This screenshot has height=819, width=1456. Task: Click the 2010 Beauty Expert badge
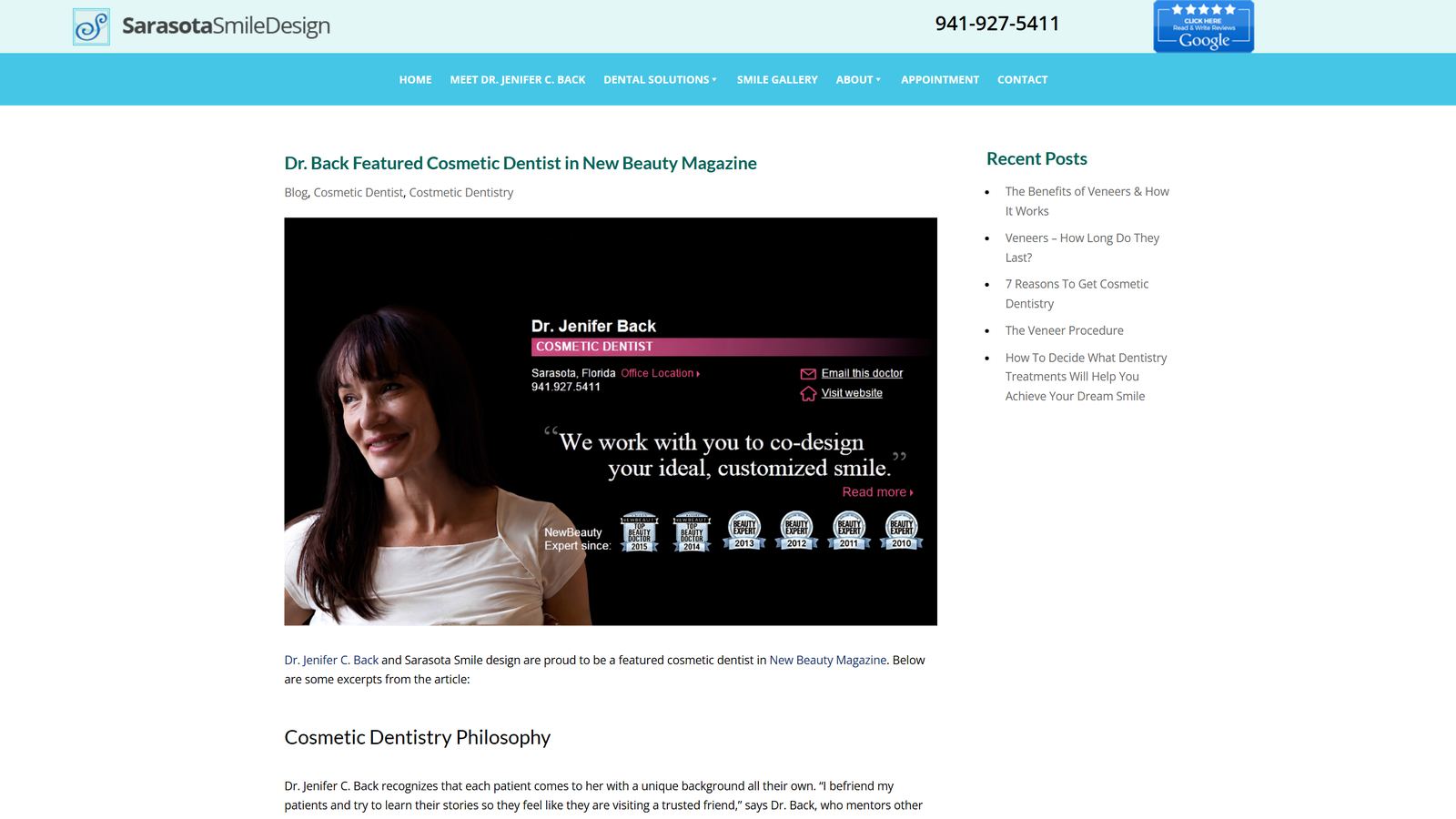[901, 531]
